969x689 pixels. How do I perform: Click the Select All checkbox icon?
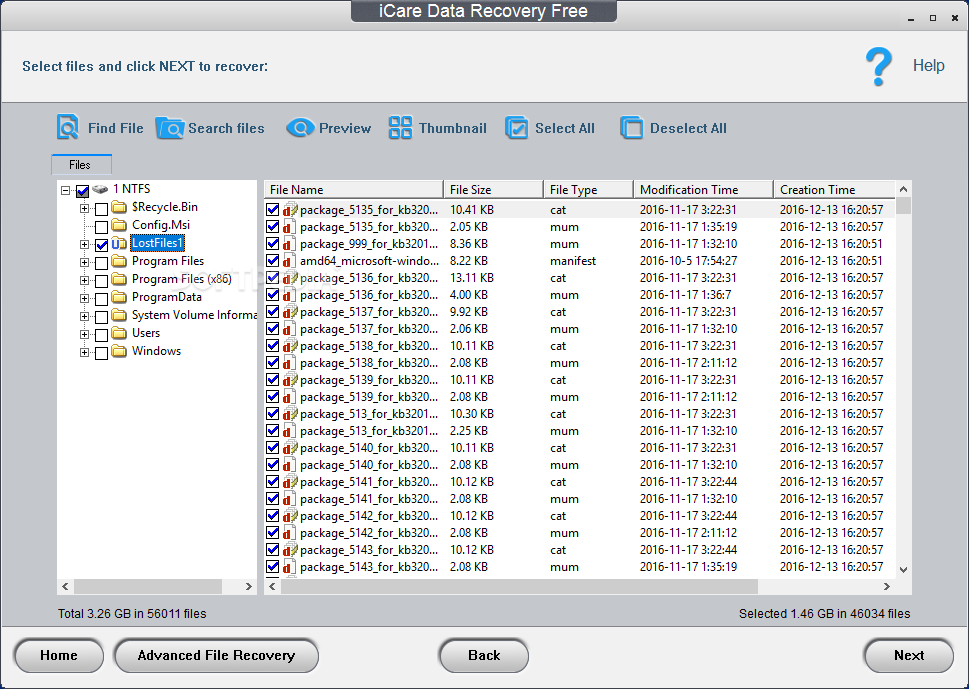[x=517, y=128]
